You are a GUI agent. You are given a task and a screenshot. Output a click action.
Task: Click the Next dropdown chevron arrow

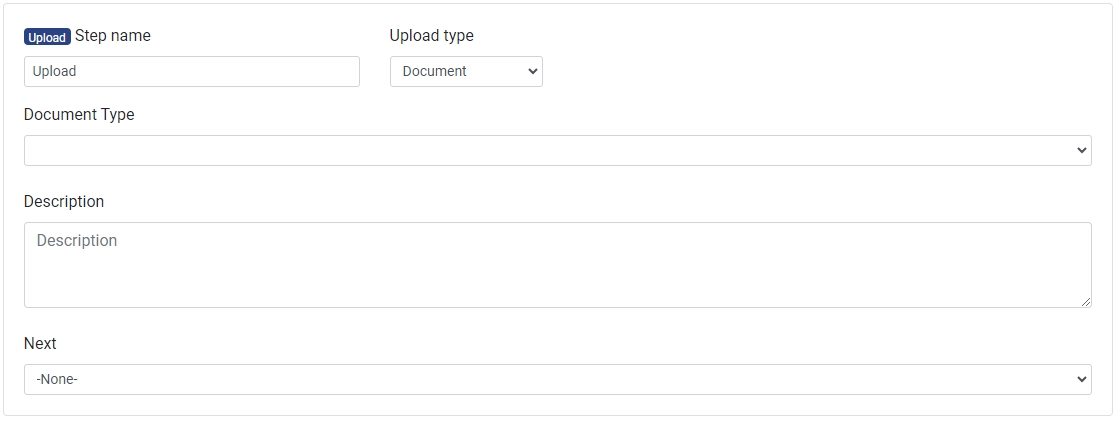[1081, 380]
